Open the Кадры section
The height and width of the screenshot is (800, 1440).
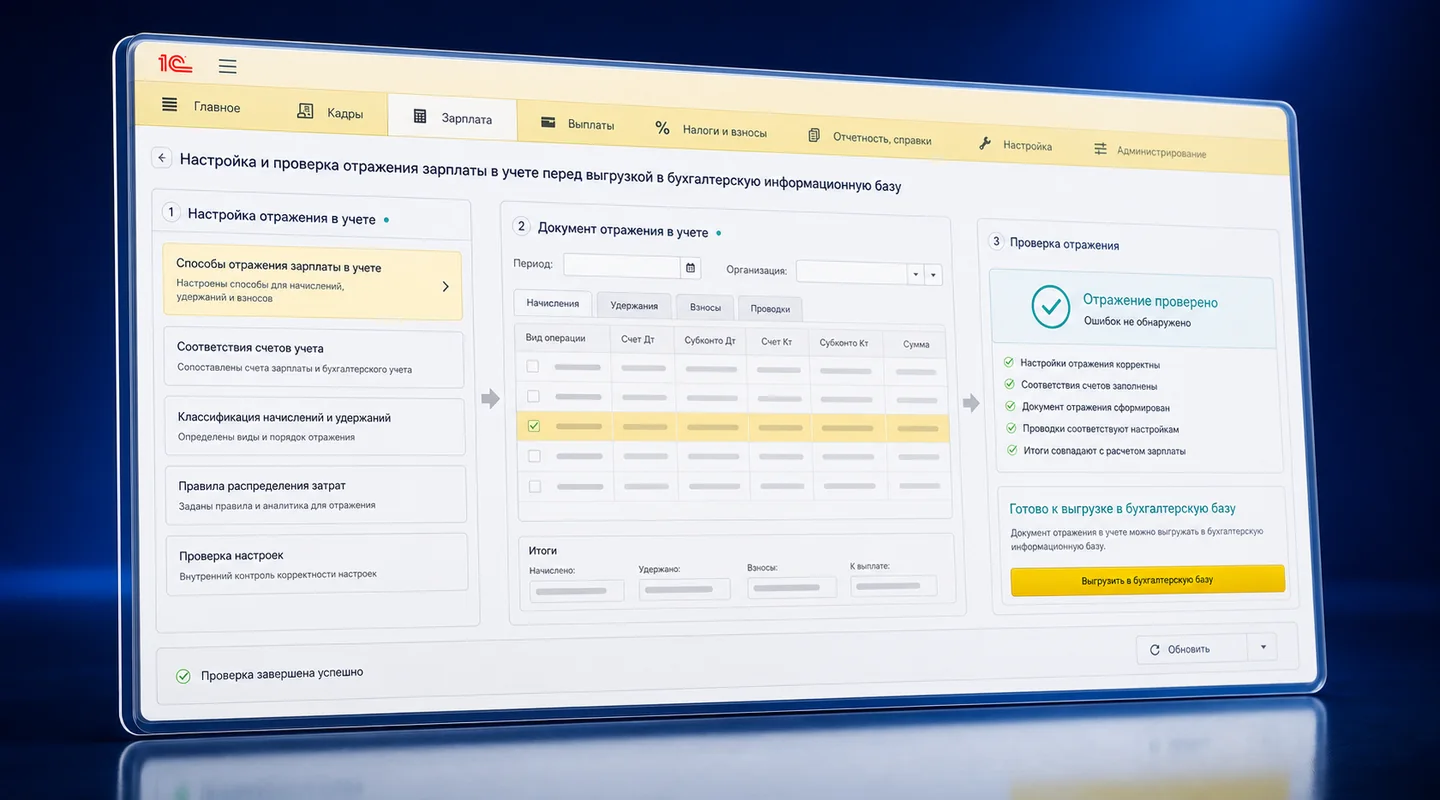click(x=330, y=112)
